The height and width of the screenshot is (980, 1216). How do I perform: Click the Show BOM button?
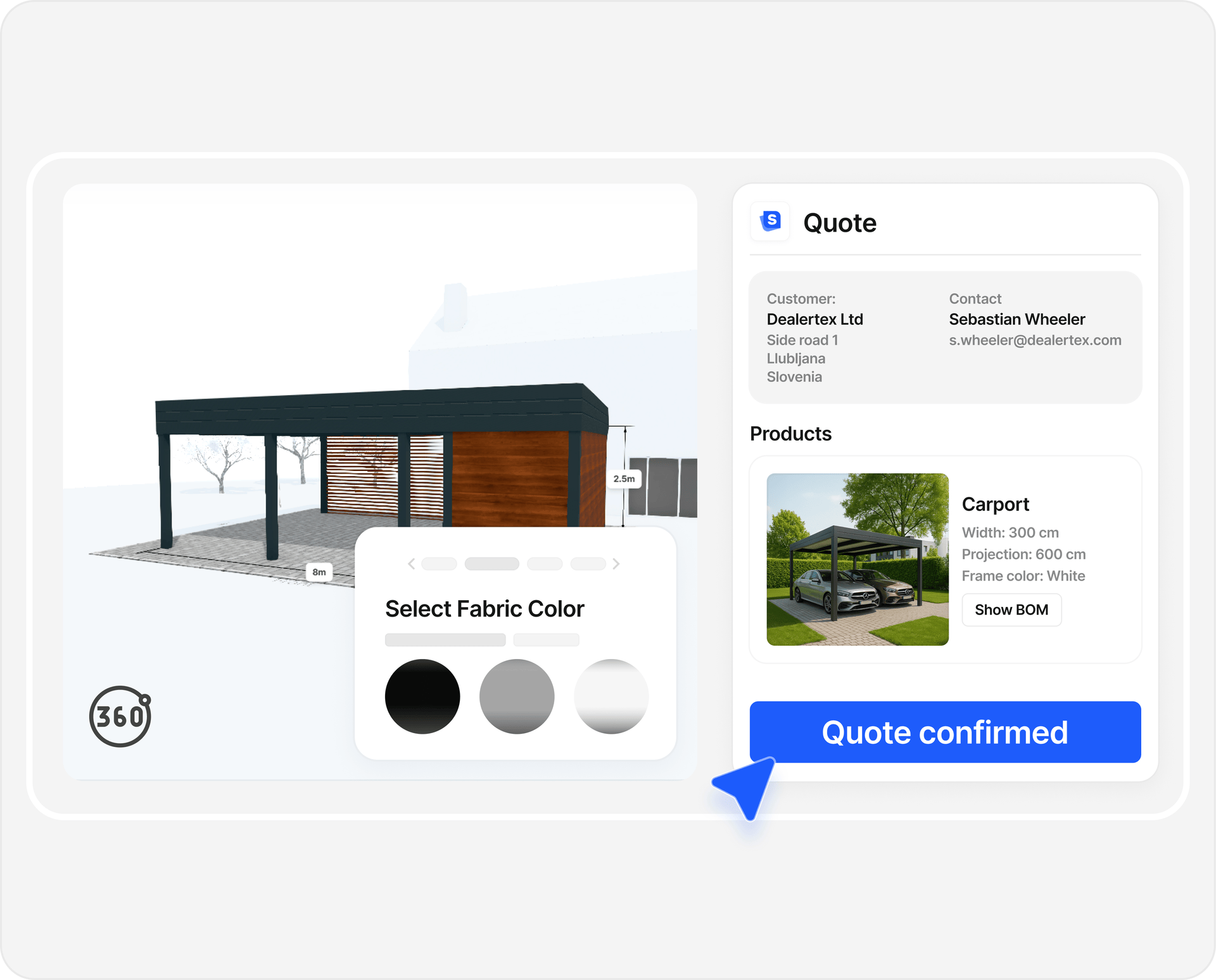(x=1011, y=610)
